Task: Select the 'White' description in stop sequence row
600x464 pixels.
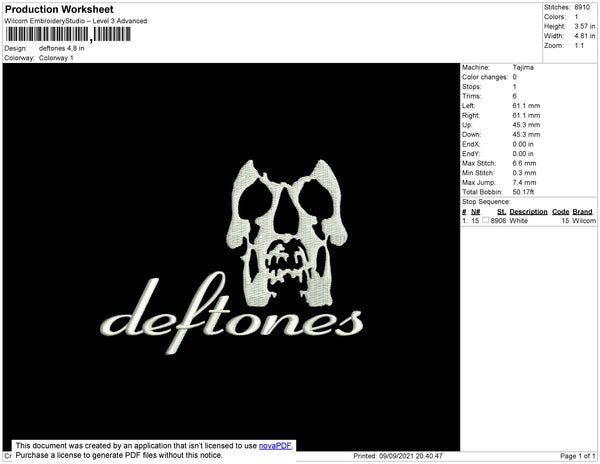Action: [518, 221]
